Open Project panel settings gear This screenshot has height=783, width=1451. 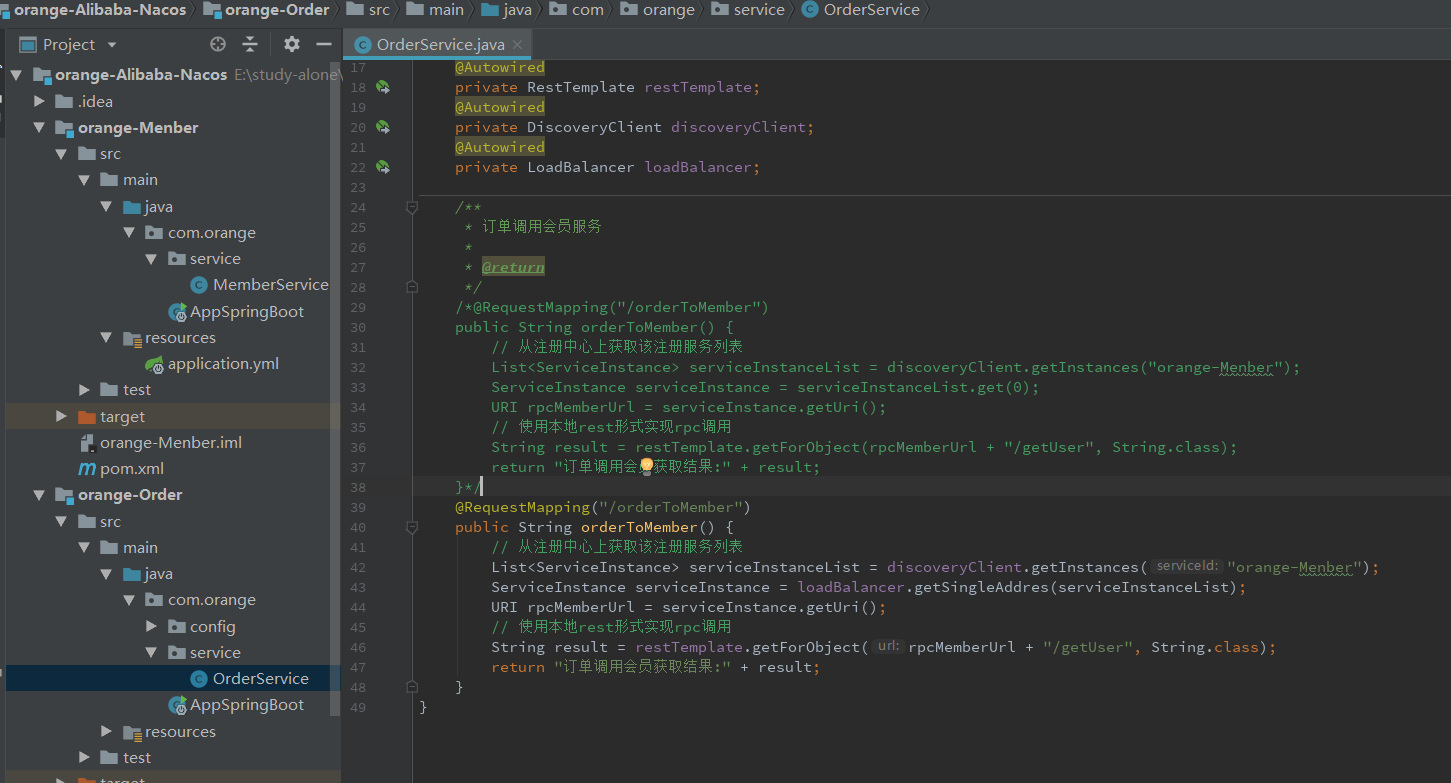pos(292,44)
